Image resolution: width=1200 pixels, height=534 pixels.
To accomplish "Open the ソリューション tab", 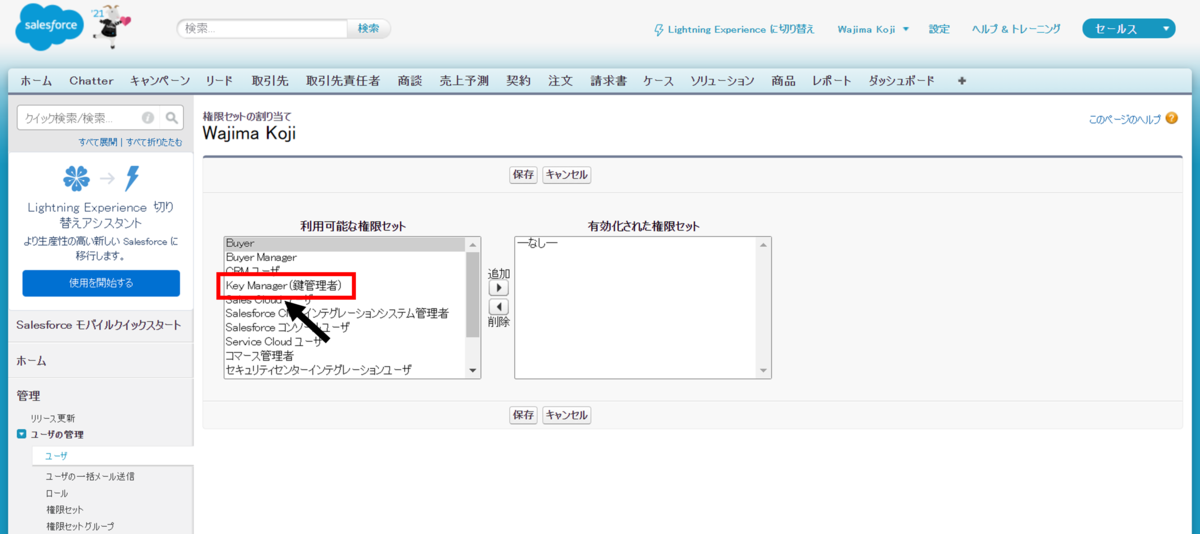I will point(723,81).
